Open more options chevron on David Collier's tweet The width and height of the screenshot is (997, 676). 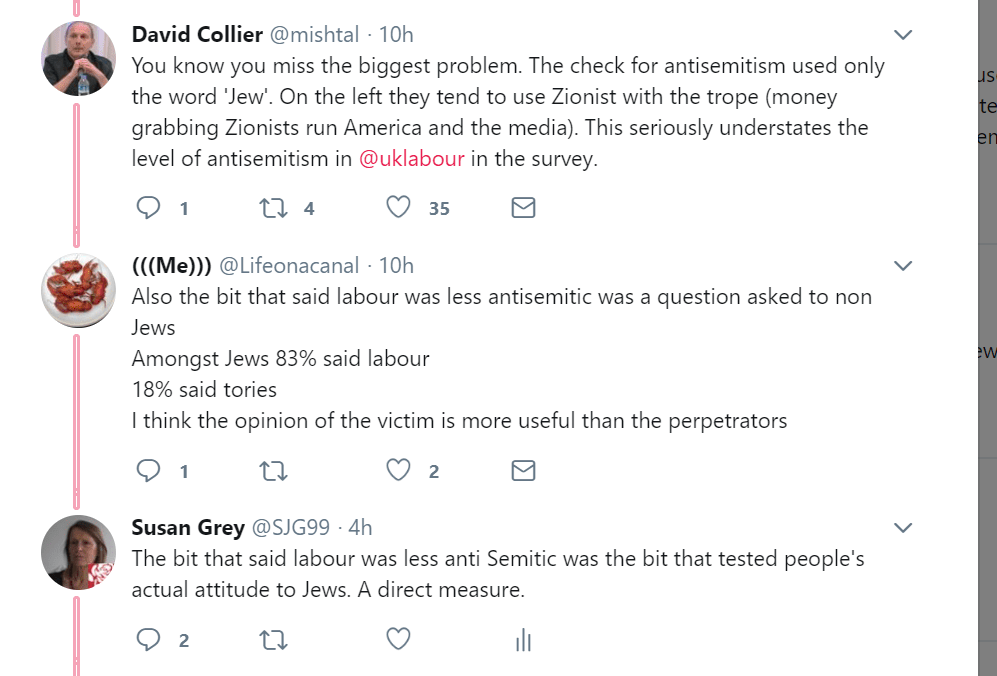pos(903,36)
